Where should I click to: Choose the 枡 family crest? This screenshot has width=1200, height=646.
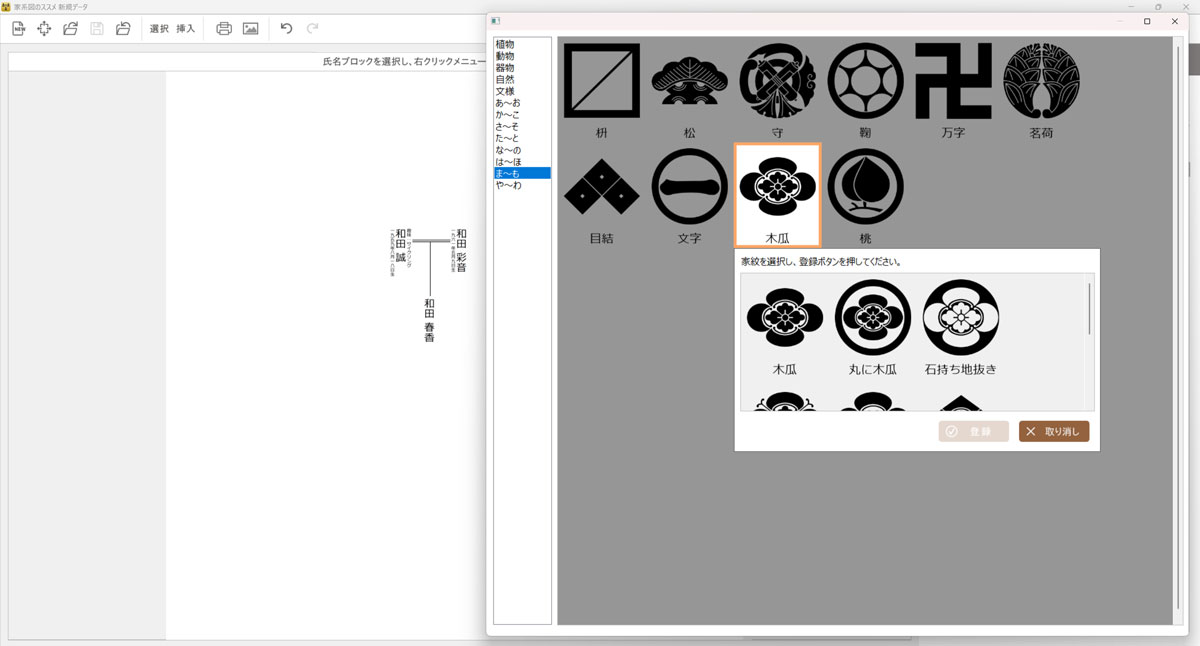pos(601,90)
